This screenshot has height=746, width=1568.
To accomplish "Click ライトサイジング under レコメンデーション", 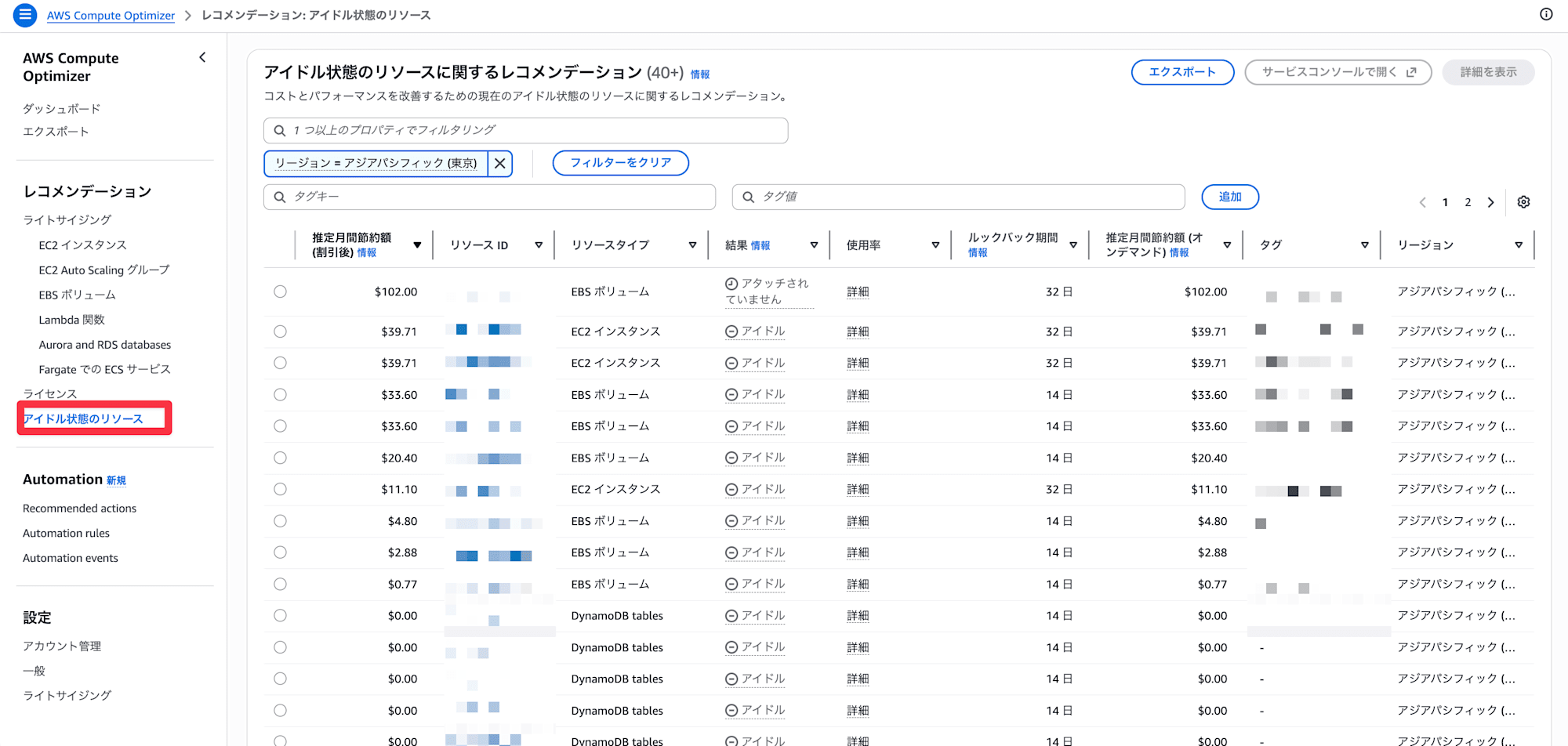I will 67,219.
